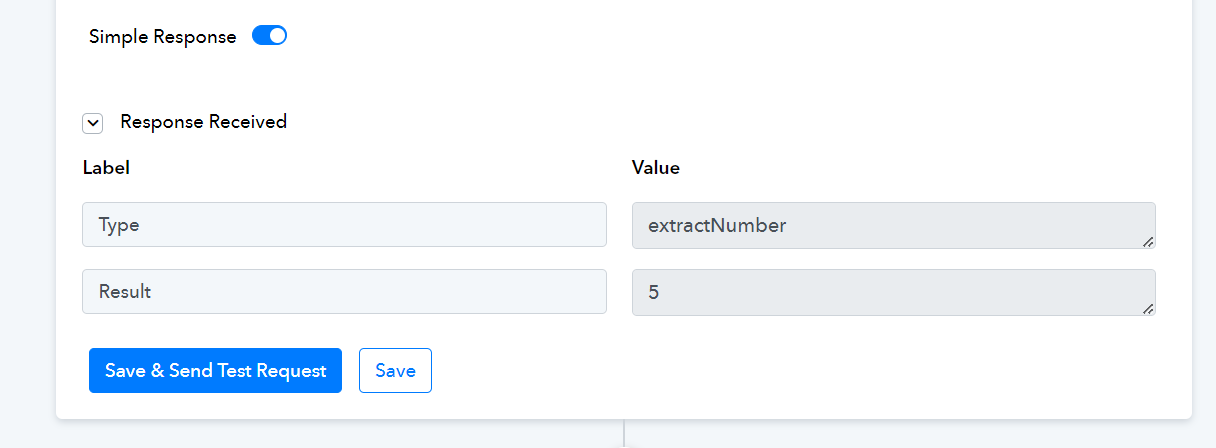Select the Result label field

(344, 292)
